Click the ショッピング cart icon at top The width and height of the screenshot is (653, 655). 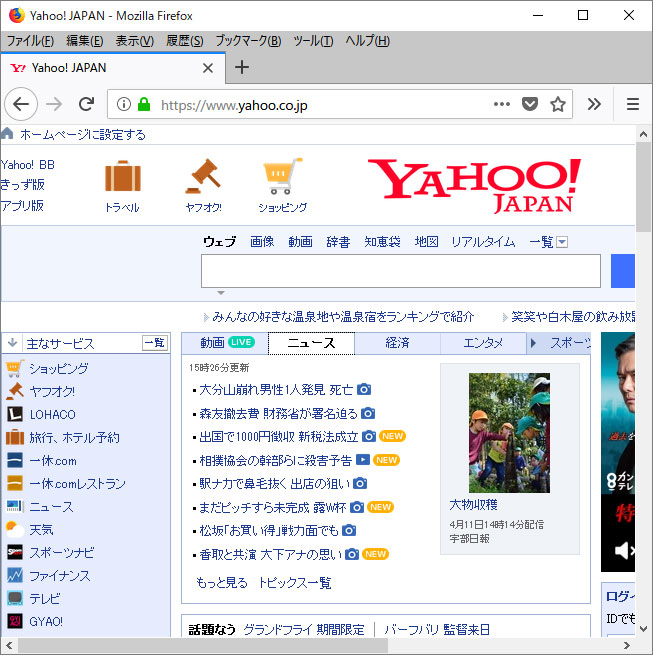(282, 176)
